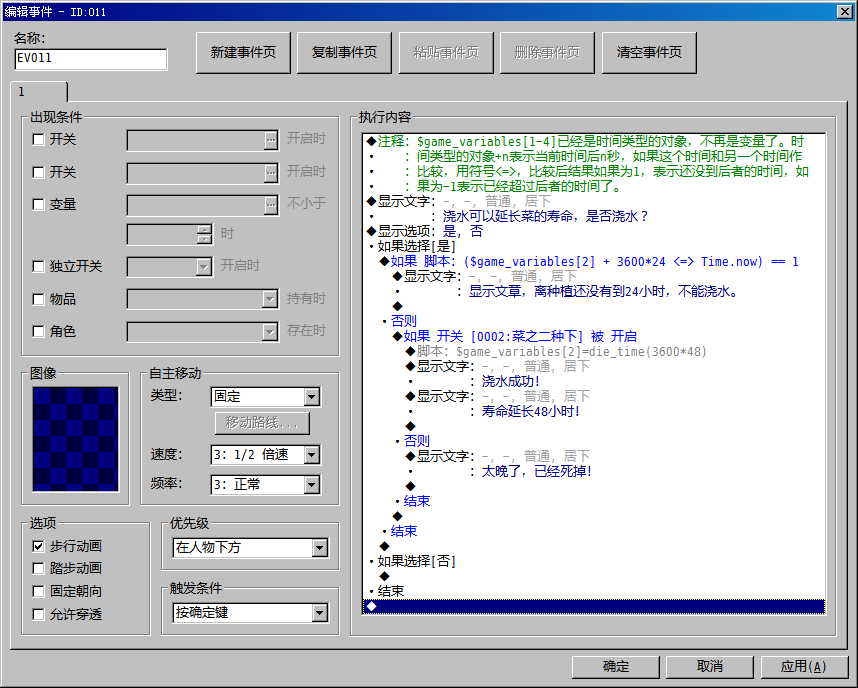This screenshot has height=688, width=858.
Task: Select the highlighted empty command row at bottom
Action: (x=594, y=606)
